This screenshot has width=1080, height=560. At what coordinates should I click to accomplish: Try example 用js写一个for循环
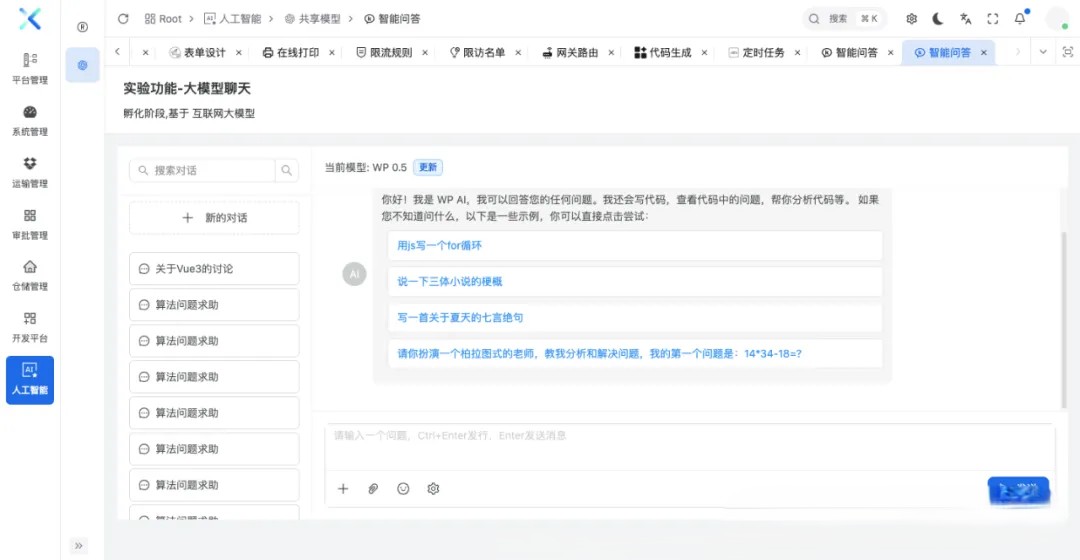coord(634,245)
